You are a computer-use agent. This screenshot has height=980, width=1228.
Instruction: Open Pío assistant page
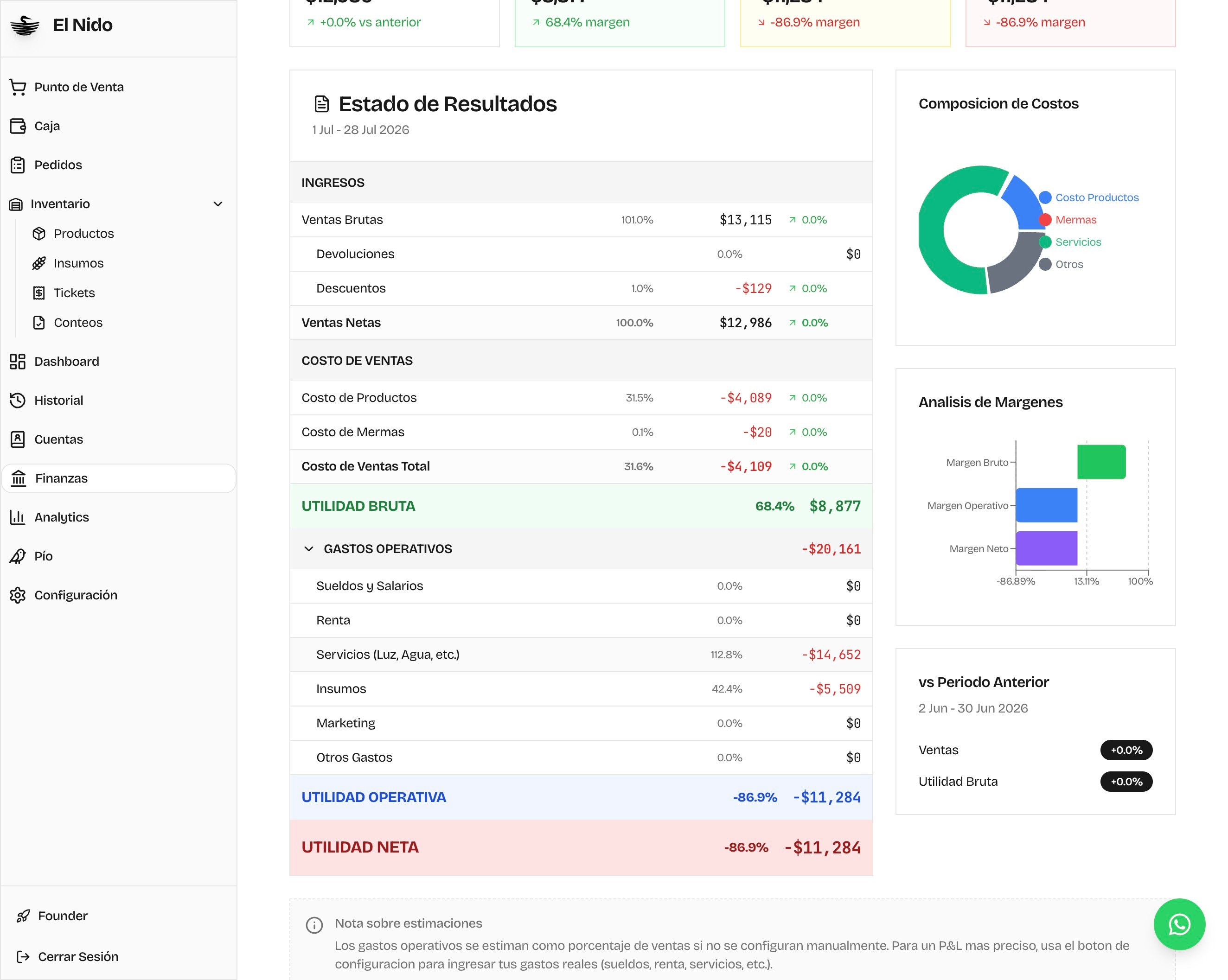[x=118, y=556]
